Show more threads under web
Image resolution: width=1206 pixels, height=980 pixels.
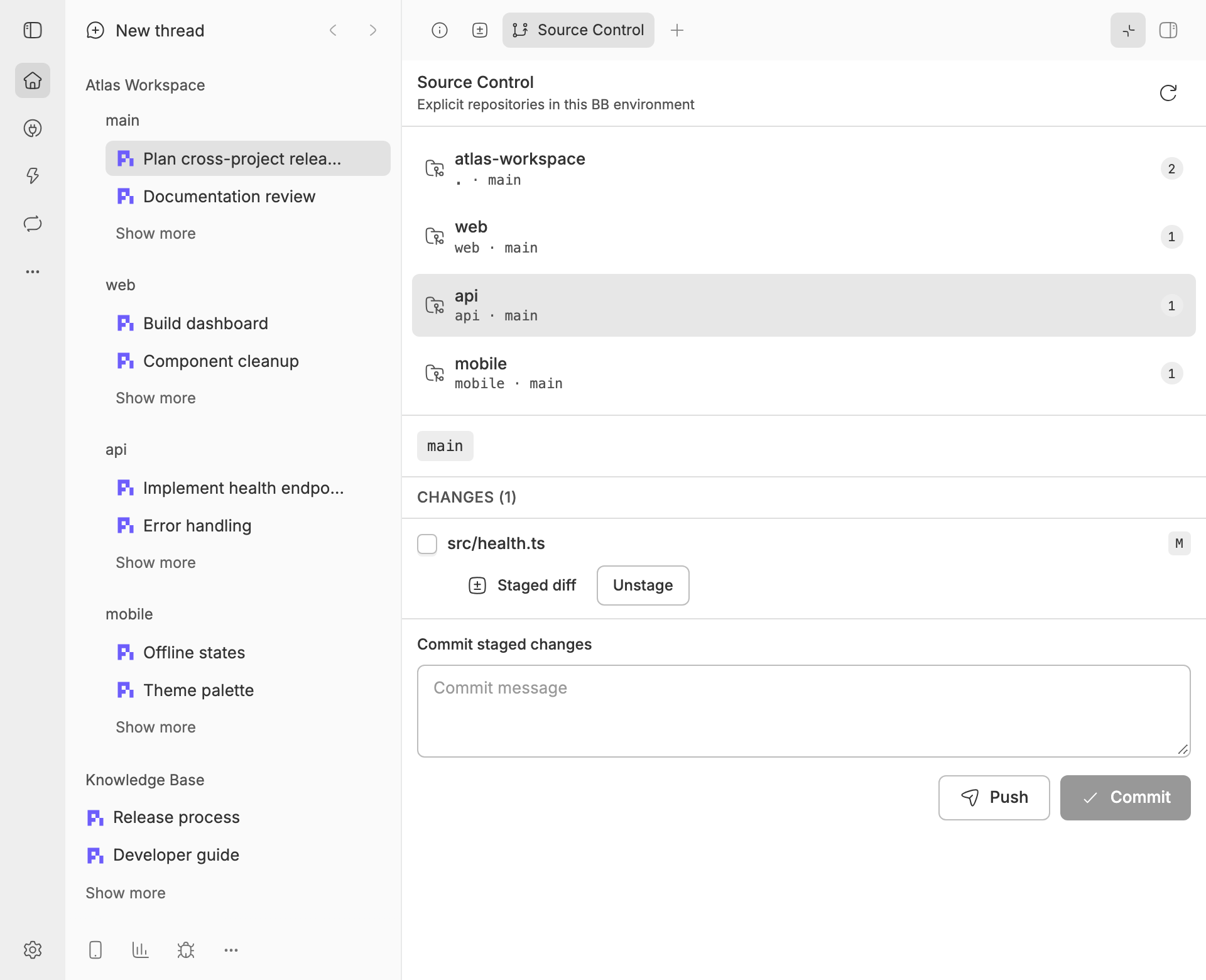tap(156, 398)
